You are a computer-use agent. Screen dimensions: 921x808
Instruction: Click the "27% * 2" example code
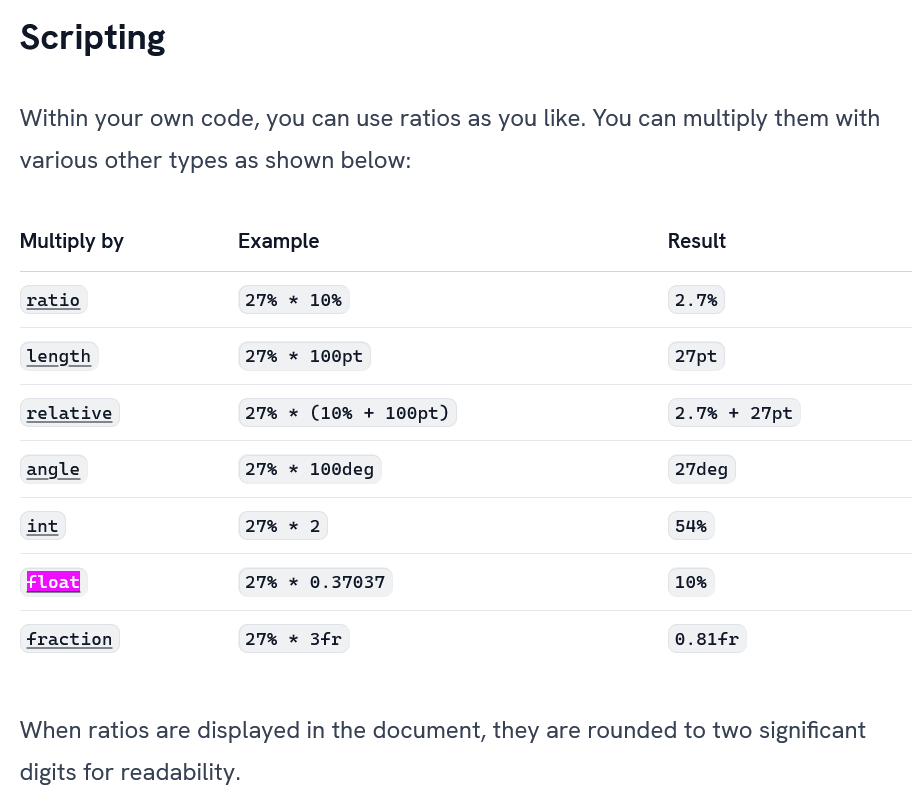coord(283,526)
